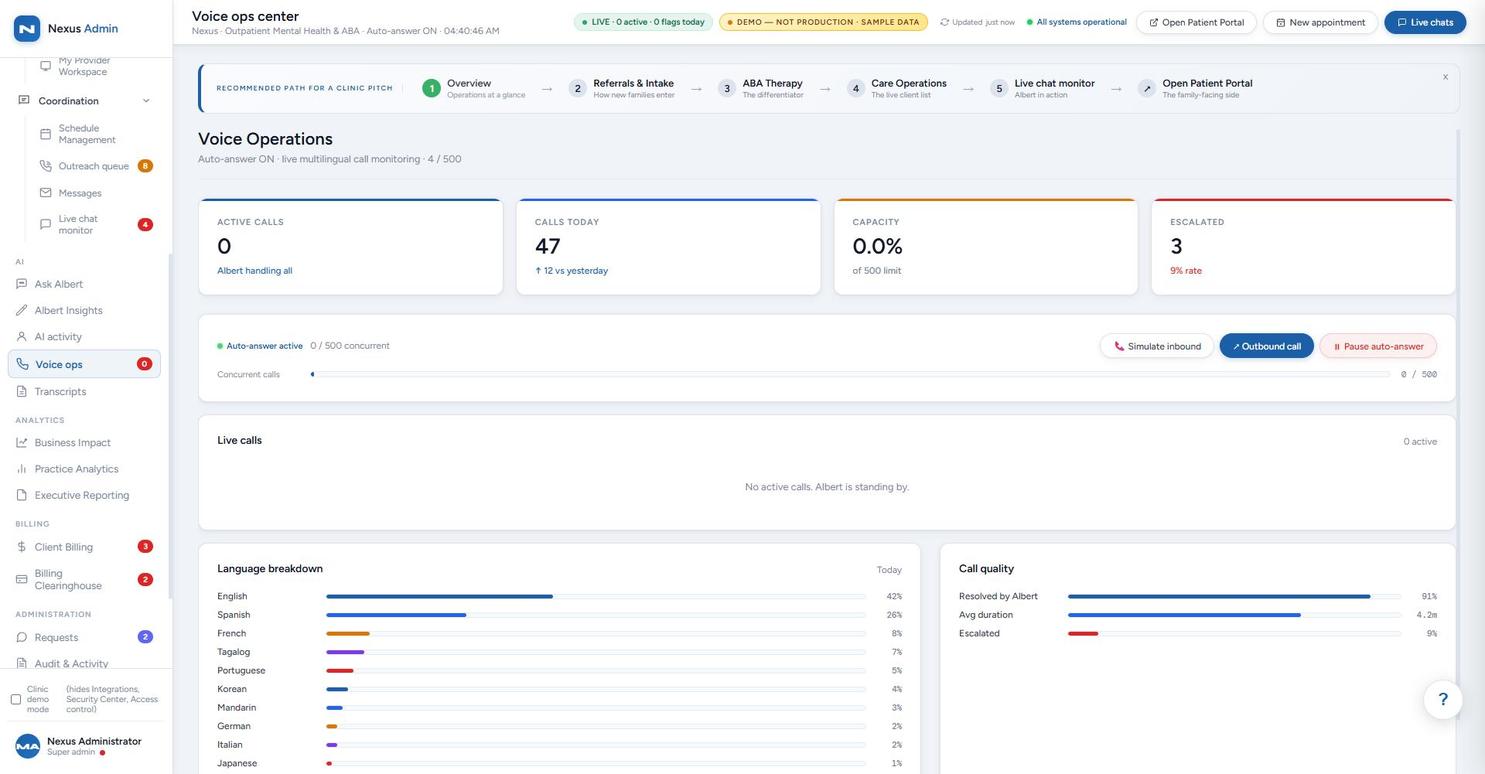Go to step 4 Care Operations

point(897,88)
